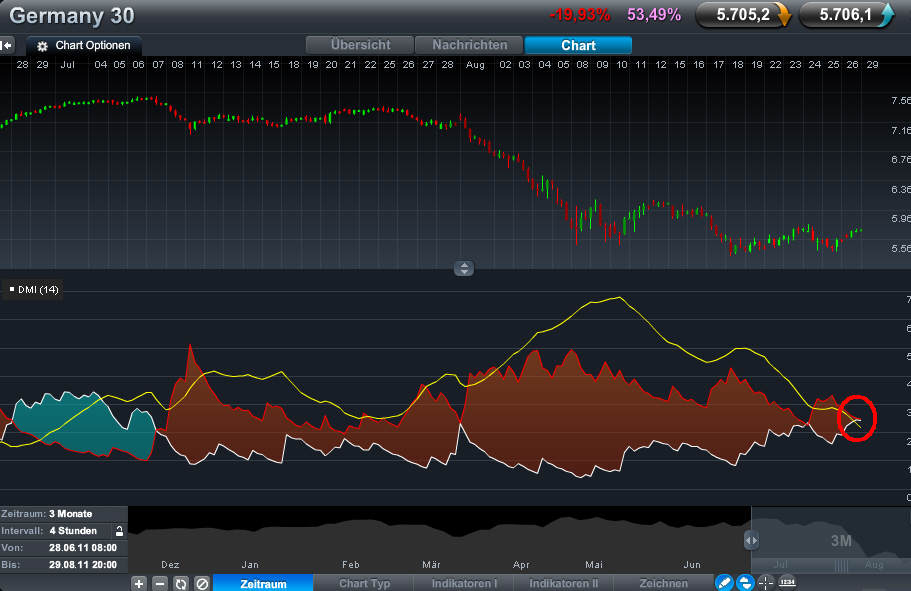The width and height of the screenshot is (911, 591).
Task: Switch to the Übersicht tab
Action: (x=360, y=45)
